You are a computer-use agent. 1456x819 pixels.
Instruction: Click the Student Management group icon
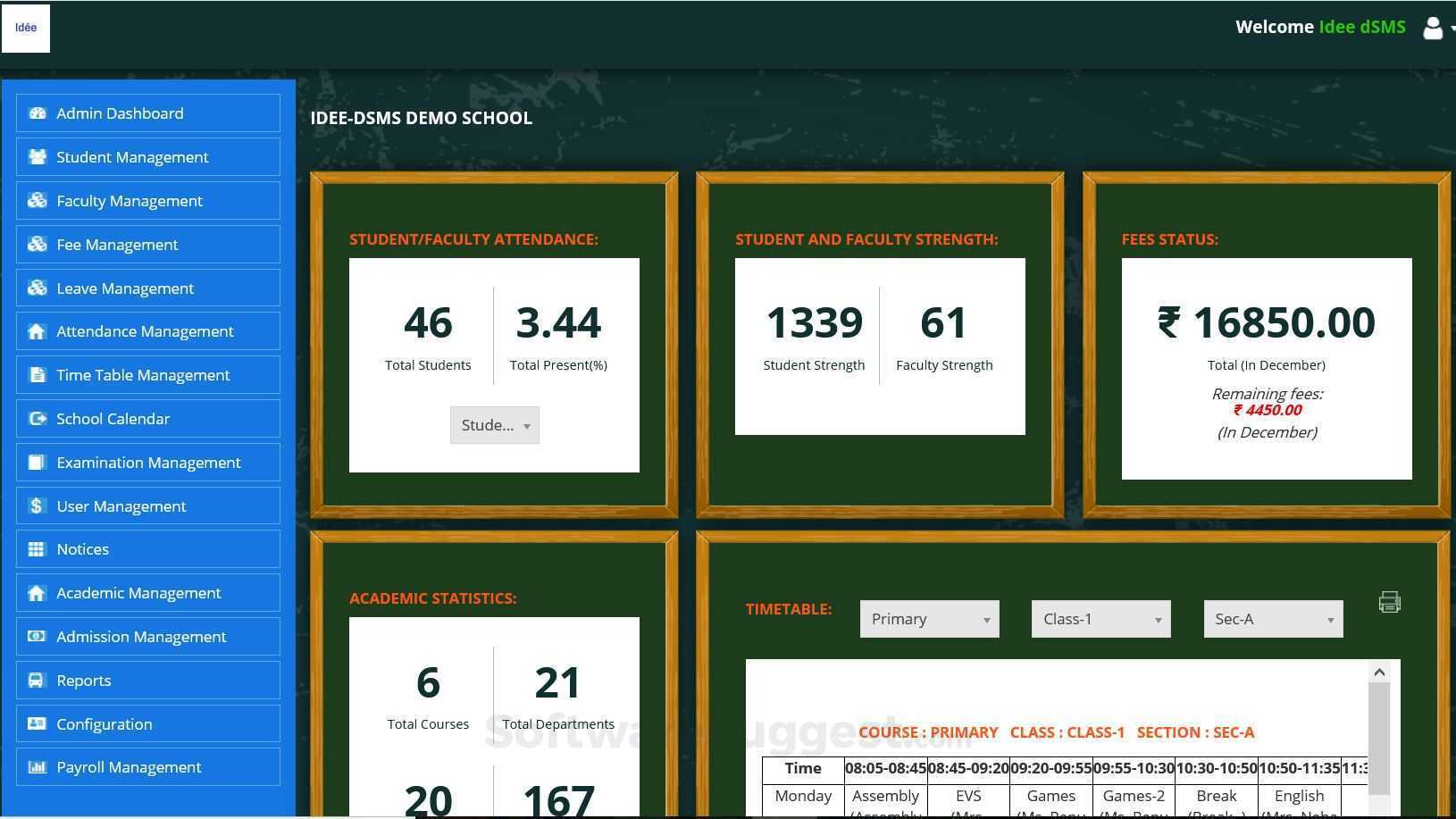(38, 157)
